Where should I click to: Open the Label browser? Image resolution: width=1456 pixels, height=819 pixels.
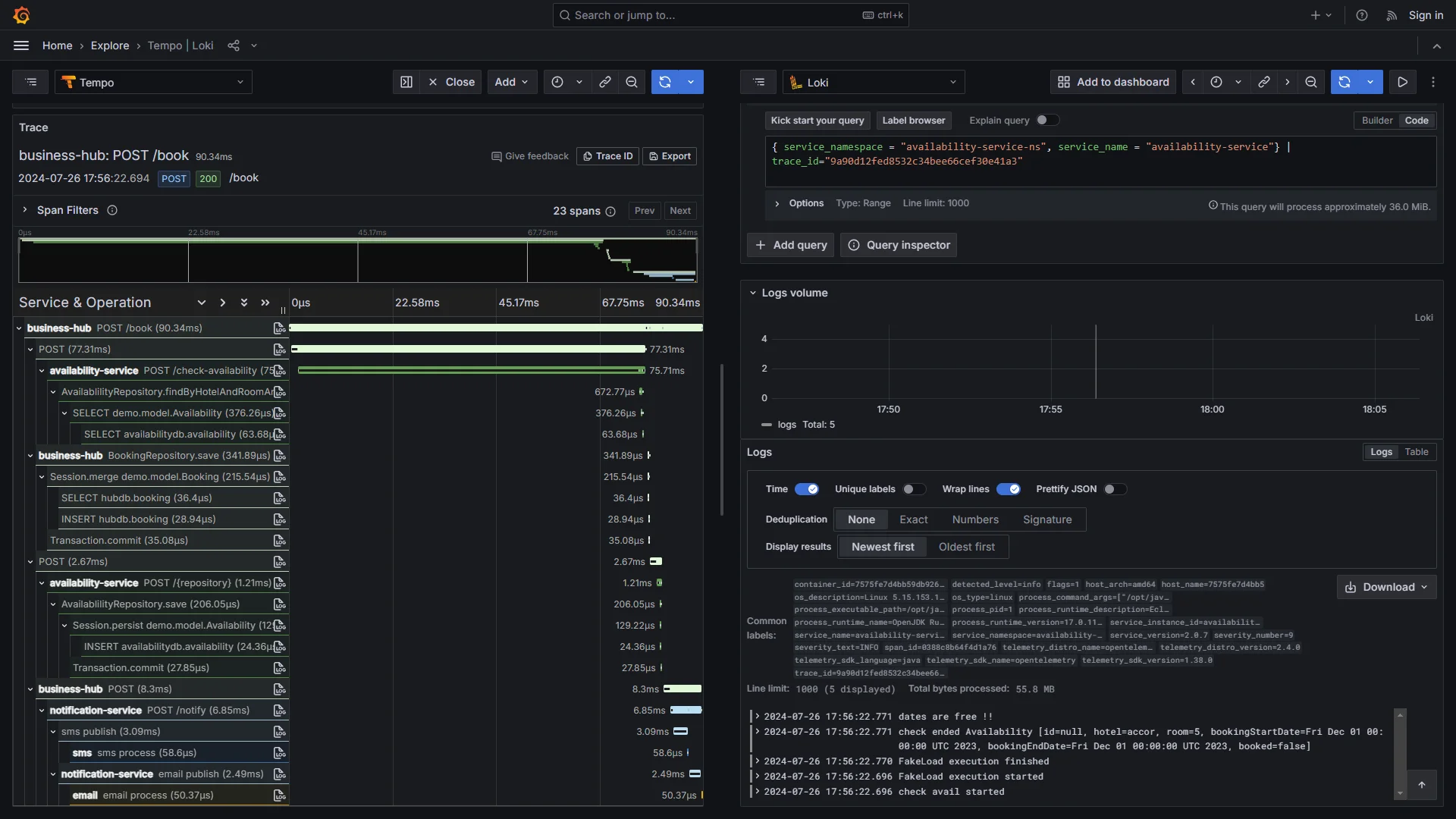click(x=914, y=120)
